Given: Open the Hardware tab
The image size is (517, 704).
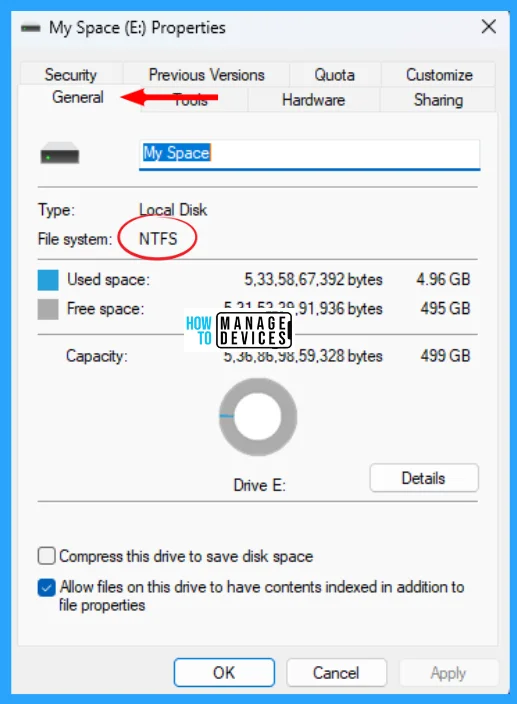Looking at the screenshot, I should click(313, 100).
